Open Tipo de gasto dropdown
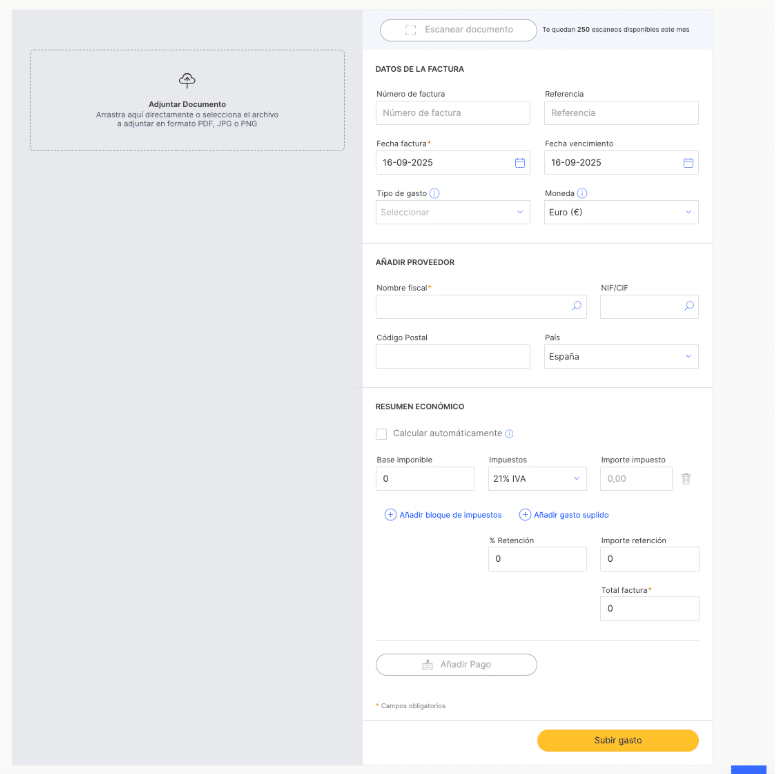This screenshot has height=774, width=778. point(453,212)
